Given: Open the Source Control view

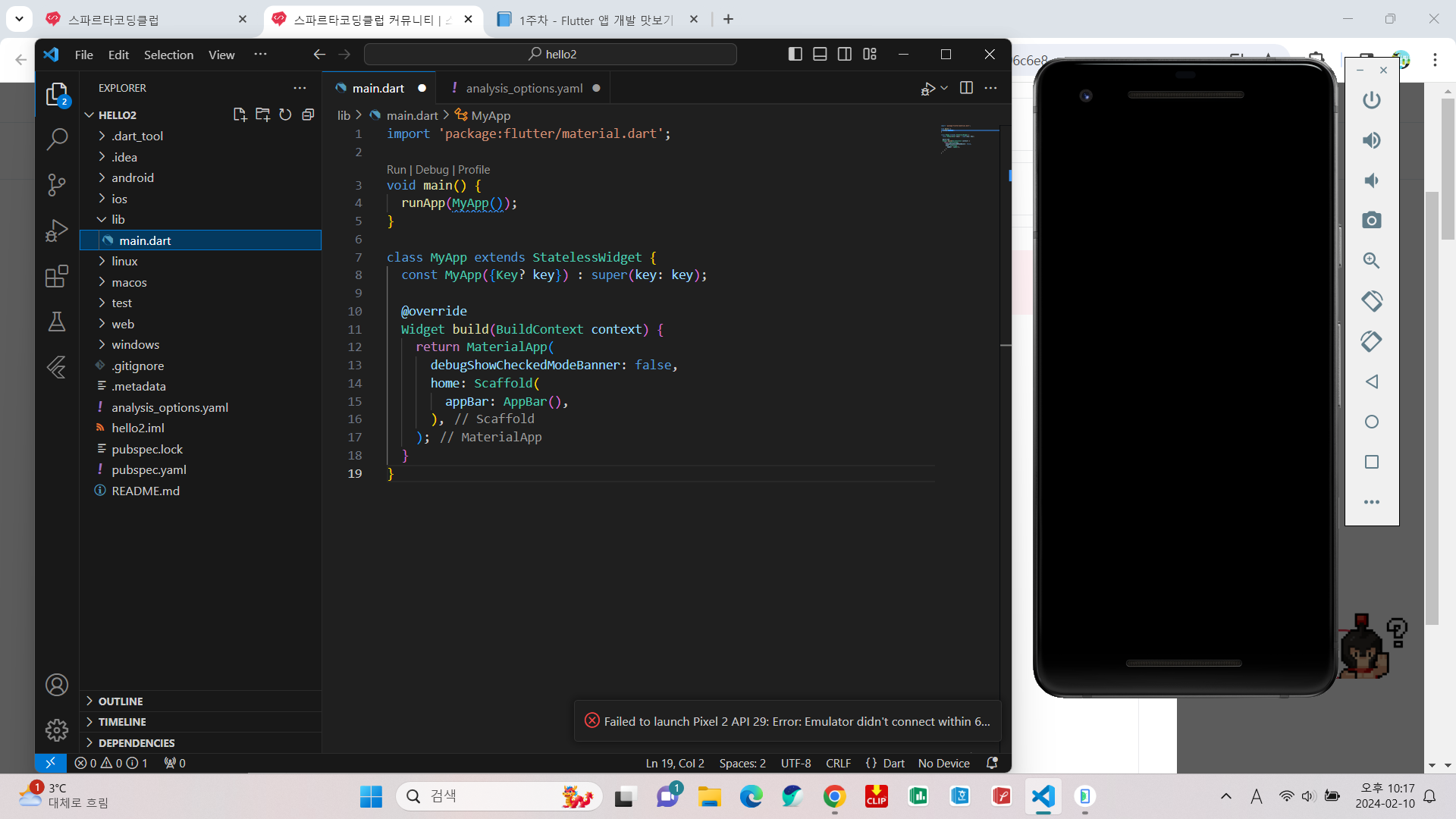Looking at the screenshot, I should pos(57,185).
